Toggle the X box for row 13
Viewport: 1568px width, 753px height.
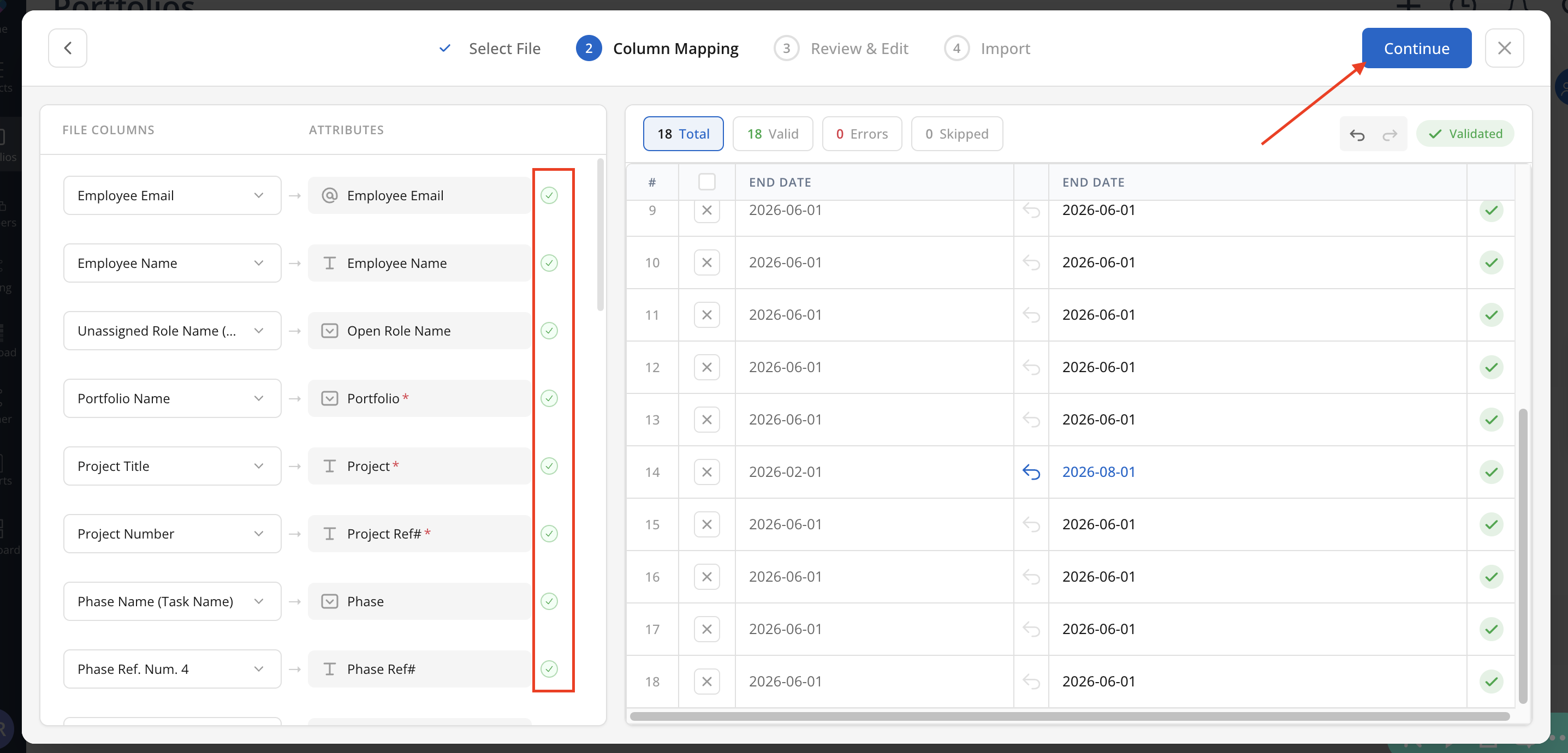tap(706, 420)
